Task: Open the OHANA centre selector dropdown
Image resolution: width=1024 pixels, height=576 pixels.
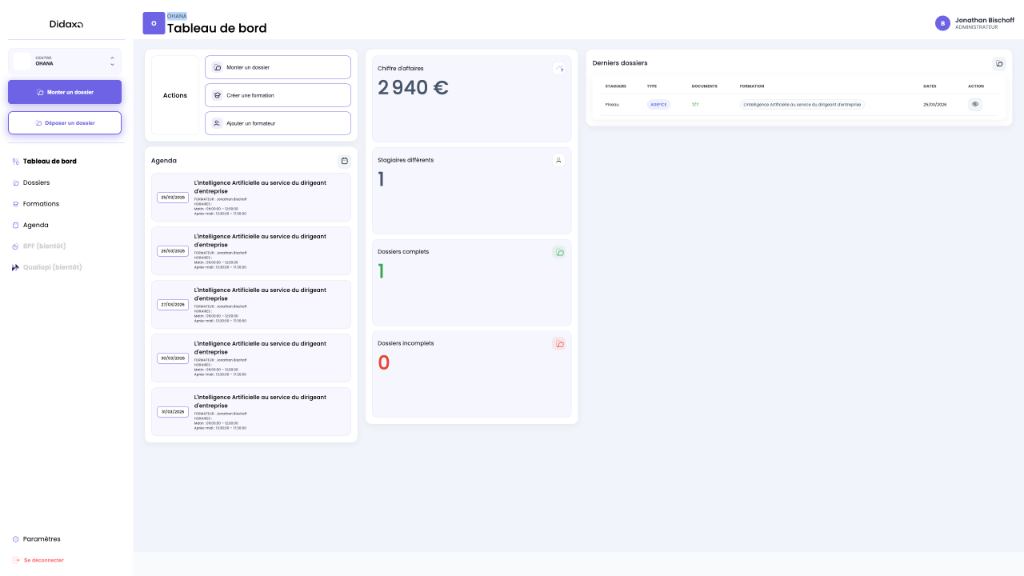Action: click(x=65, y=61)
